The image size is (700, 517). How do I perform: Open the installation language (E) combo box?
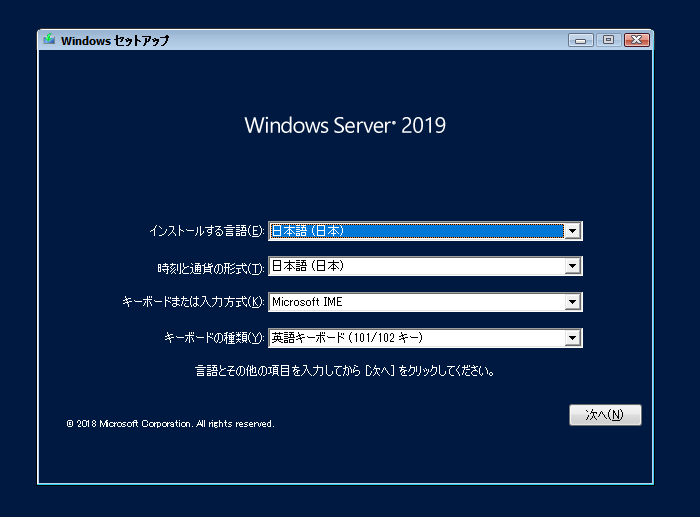click(x=425, y=231)
